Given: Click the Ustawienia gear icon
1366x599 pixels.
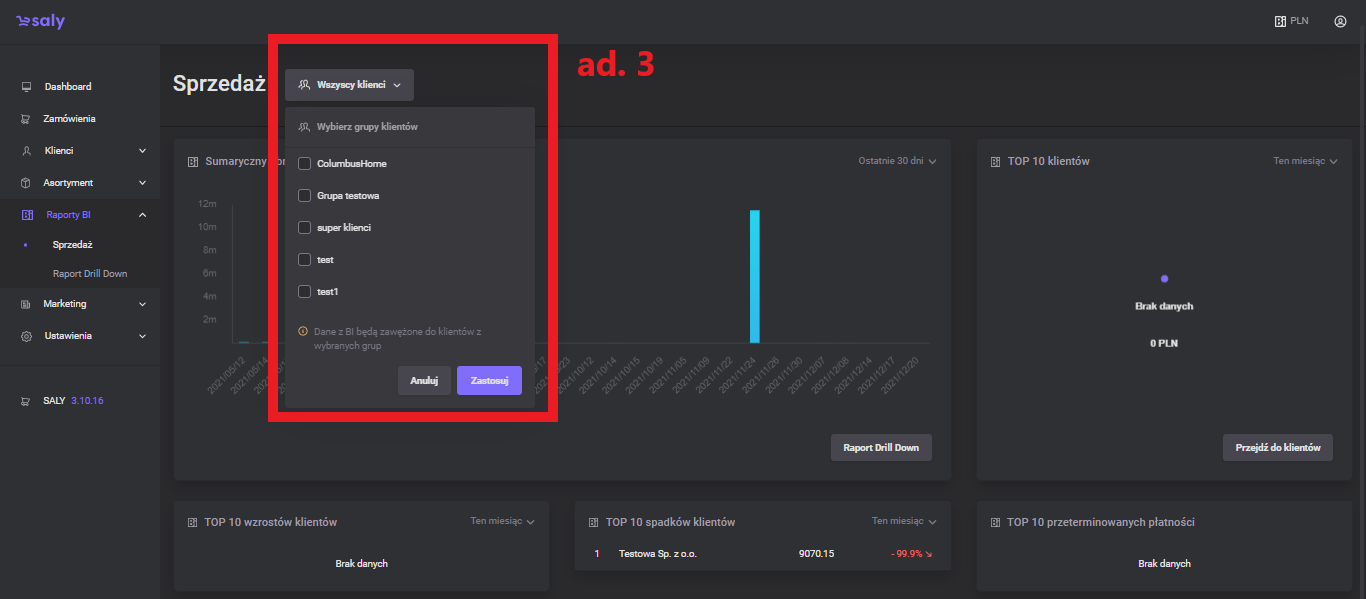Looking at the screenshot, I should point(27,336).
